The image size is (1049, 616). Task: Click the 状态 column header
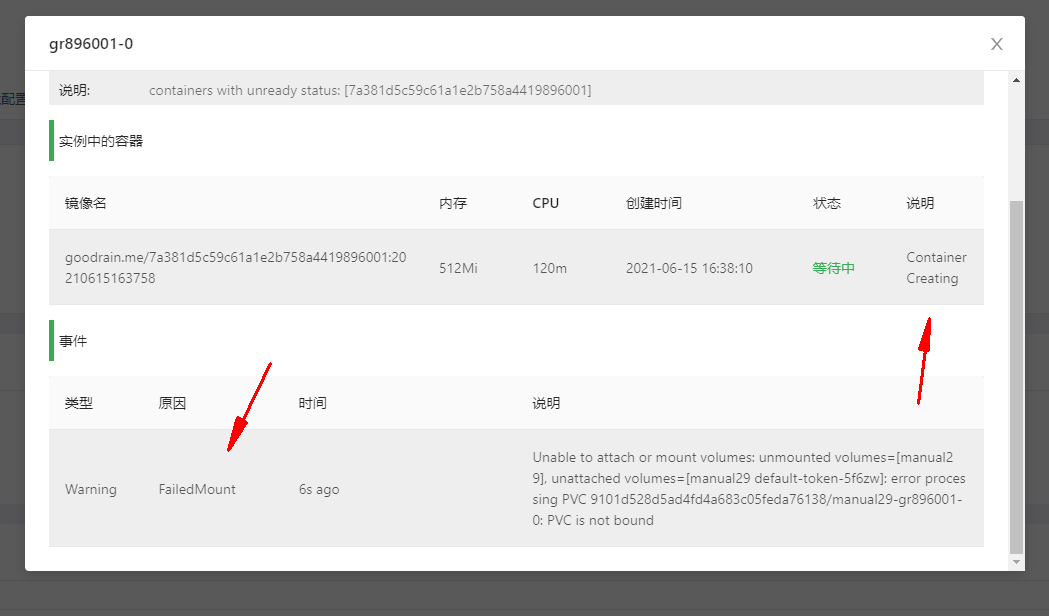point(827,203)
